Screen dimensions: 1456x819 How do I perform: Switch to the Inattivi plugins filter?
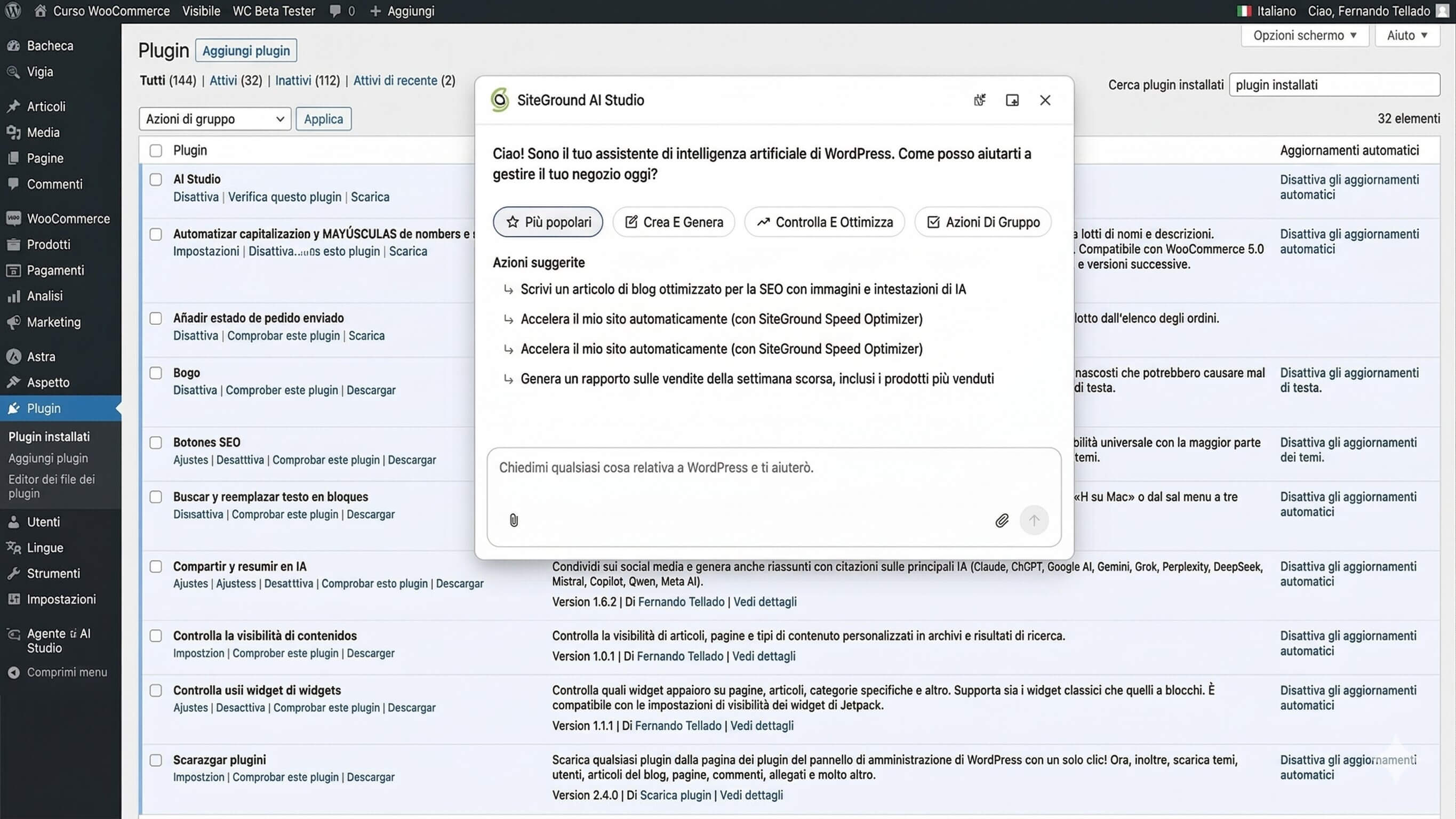[x=293, y=81]
